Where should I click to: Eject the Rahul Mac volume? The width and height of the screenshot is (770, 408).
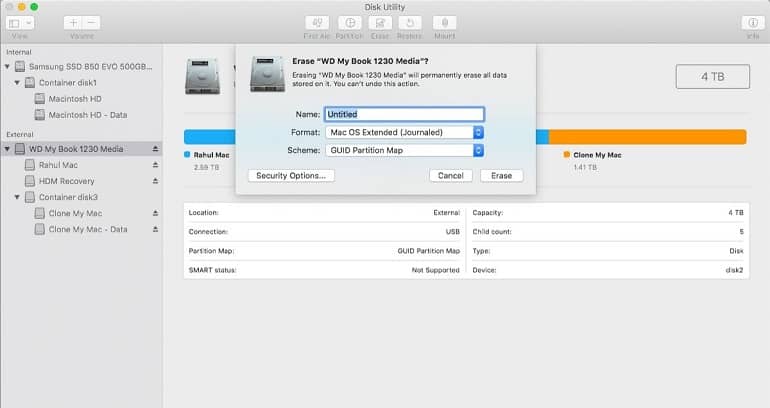tap(155, 165)
